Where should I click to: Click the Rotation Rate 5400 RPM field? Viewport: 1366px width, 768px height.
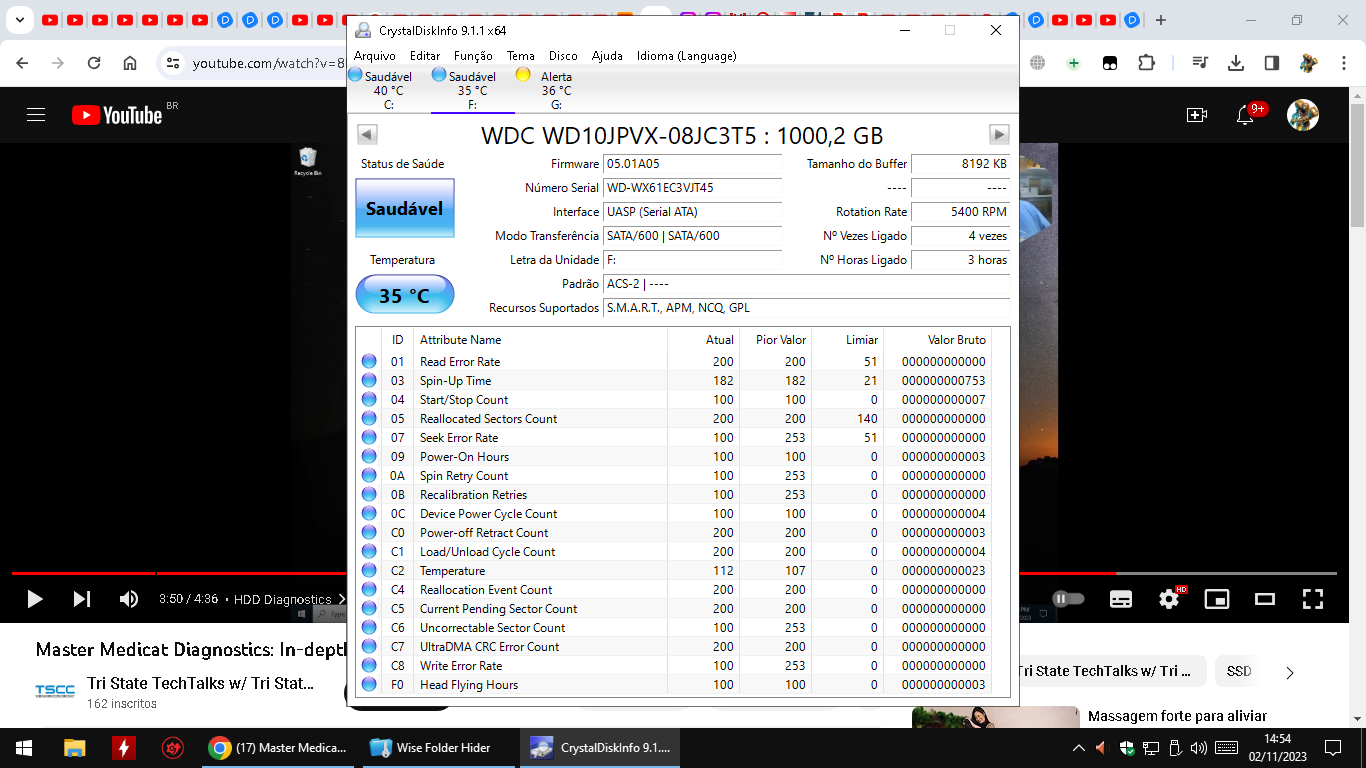click(x=960, y=212)
